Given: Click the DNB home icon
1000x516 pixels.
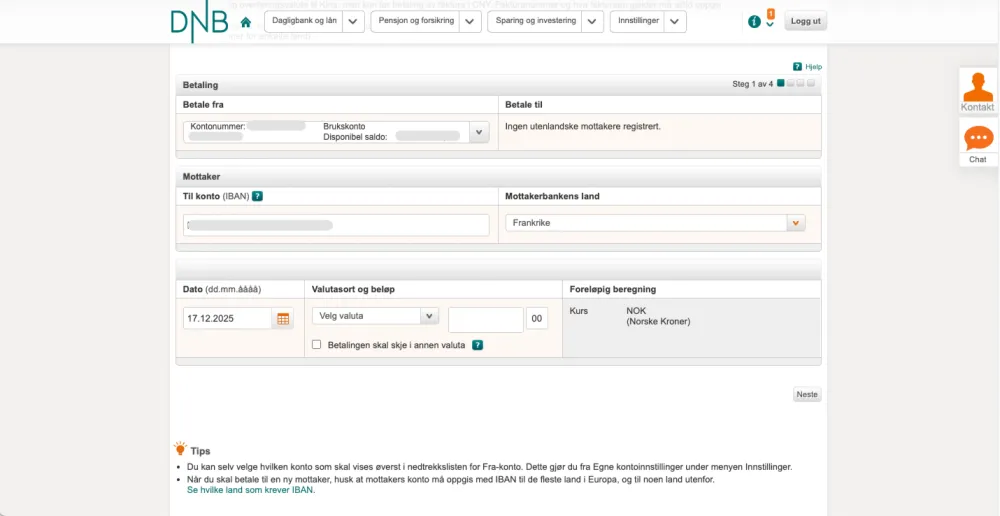Looking at the screenshot, I should tap(246, 22).
